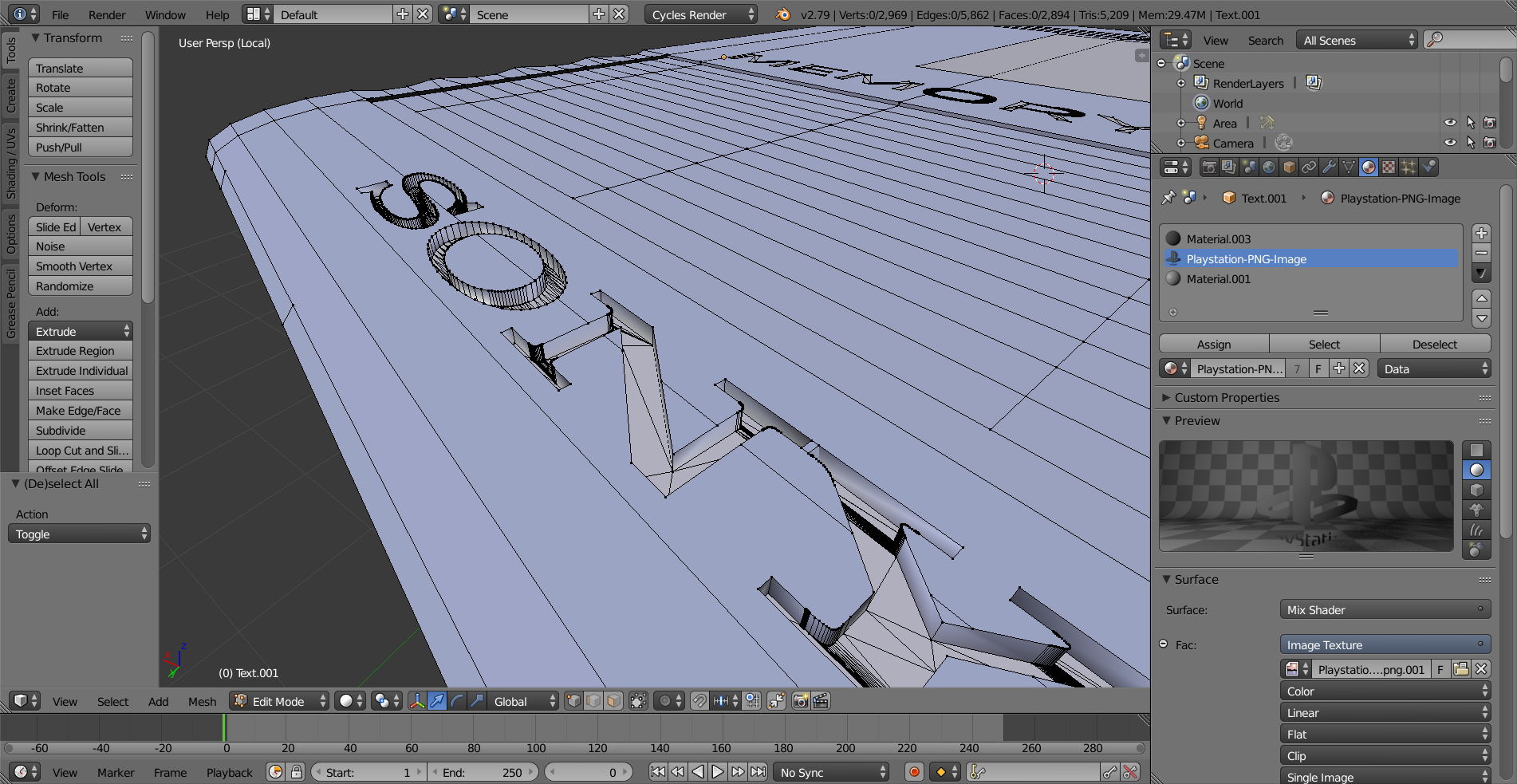Select the rotate manipulator icon
This screenshot has height=784, width=1517.
[457, 701]
